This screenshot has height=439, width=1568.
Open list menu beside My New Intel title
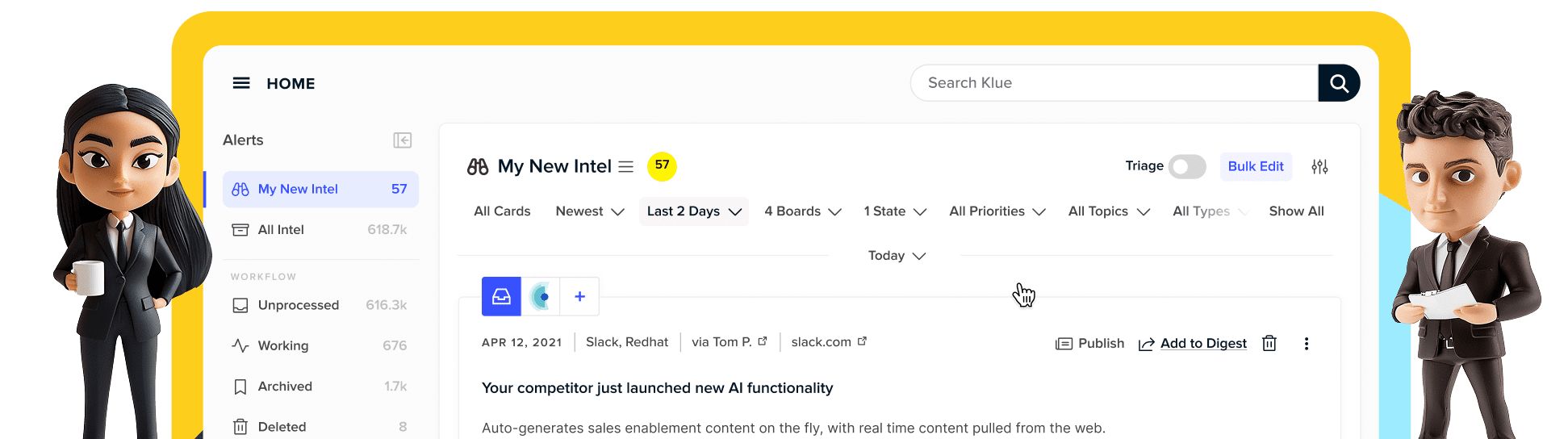tap(625, 167)
